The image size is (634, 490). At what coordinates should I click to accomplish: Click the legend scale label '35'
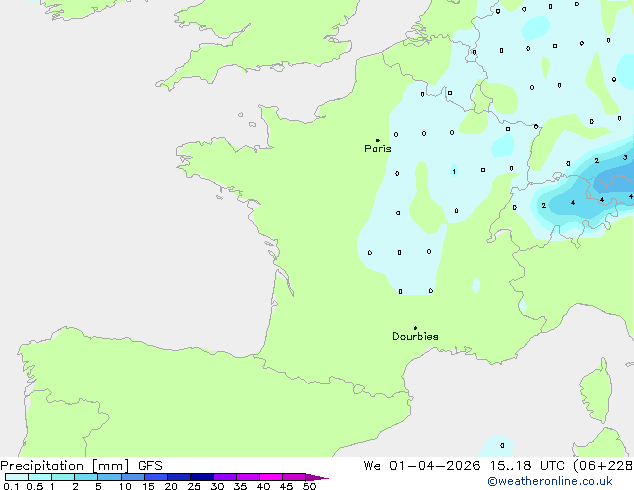(x=240, y=486)
